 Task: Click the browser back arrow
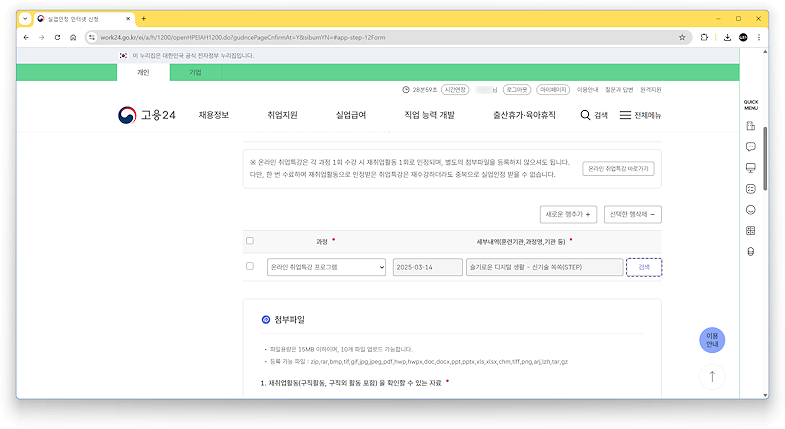click(26, 38)
